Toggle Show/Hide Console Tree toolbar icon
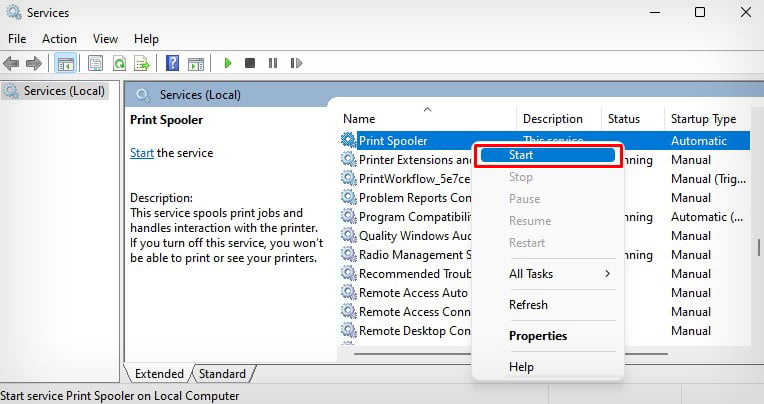The height and width of the screenshot is (404, 764). (66, 63)
